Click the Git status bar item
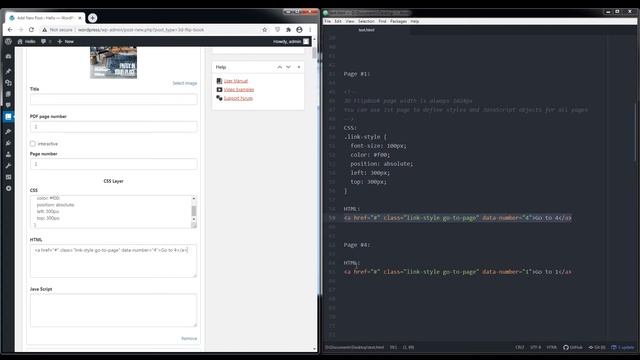Screen dimensions: 640x360 [597, 347]
